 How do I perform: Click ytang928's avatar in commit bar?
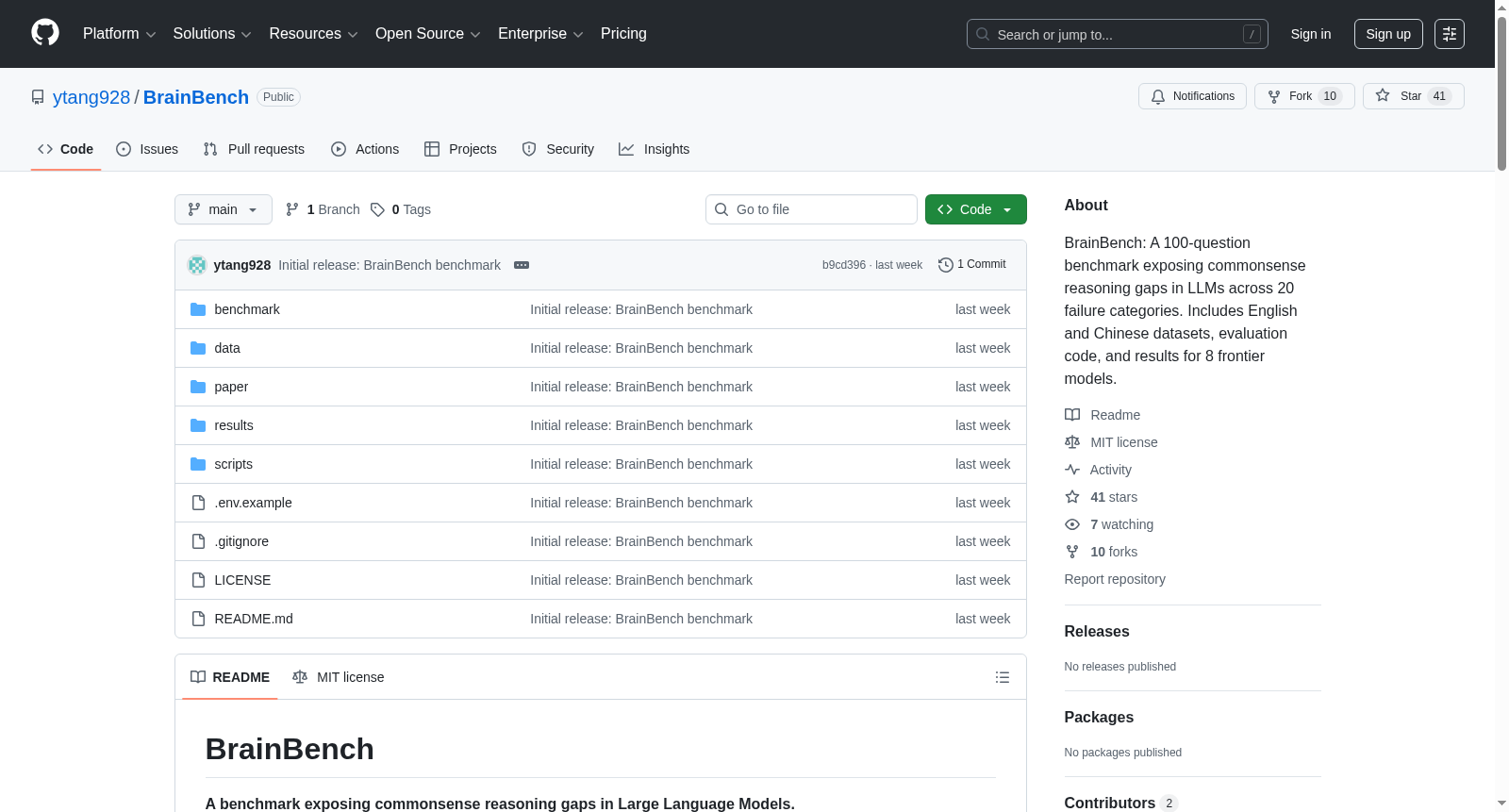pyautogui.click(x=197, y=265)
